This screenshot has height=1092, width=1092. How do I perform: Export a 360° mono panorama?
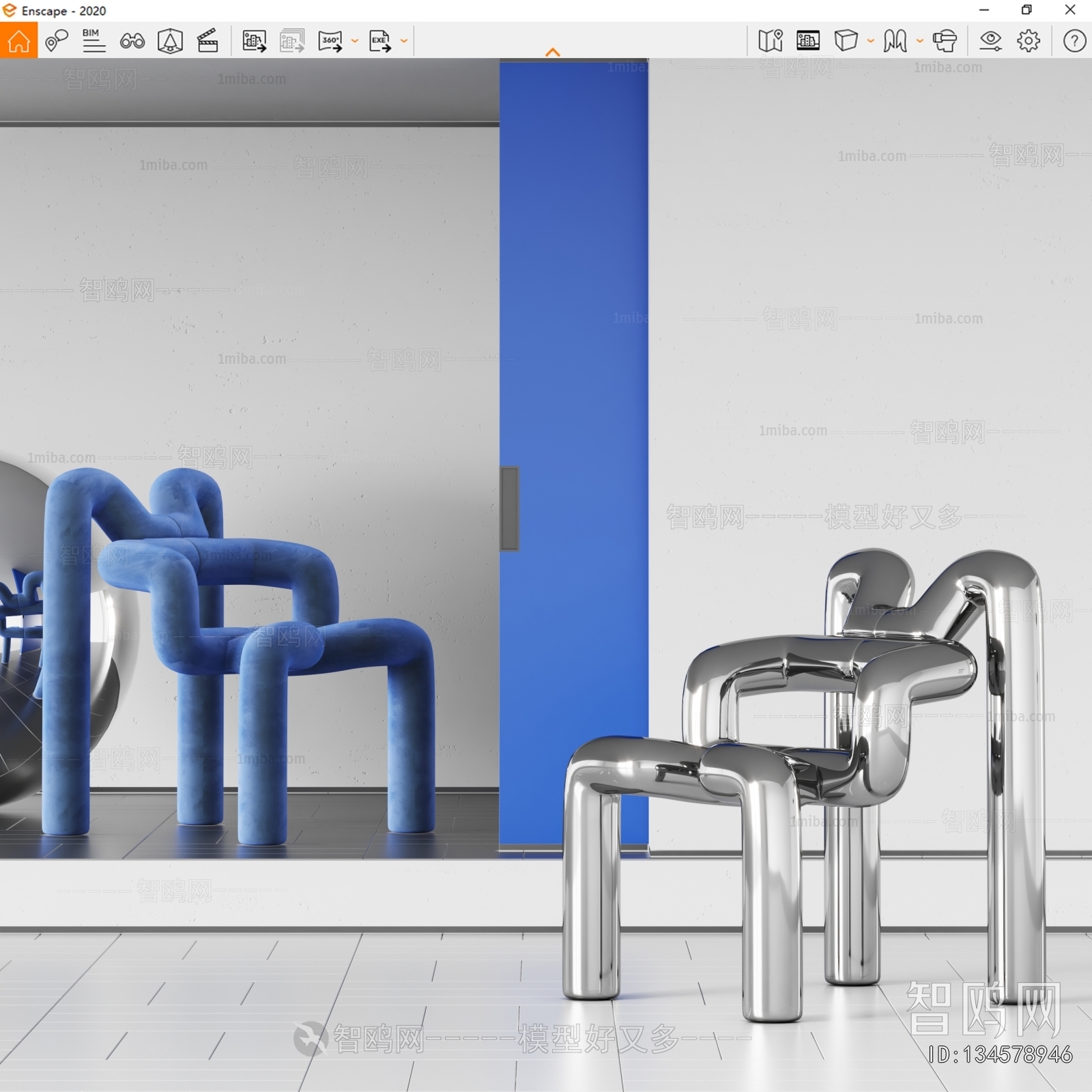click(x=330, y=41)
